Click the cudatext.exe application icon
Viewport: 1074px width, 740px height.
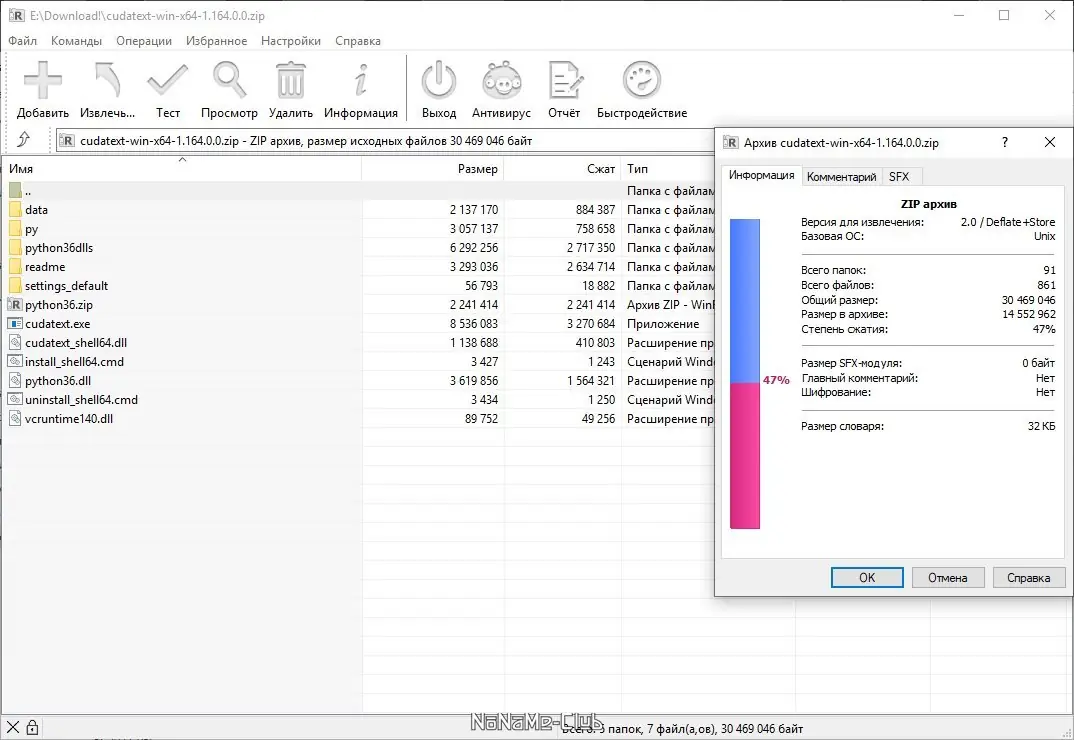[x=15, y=323]
